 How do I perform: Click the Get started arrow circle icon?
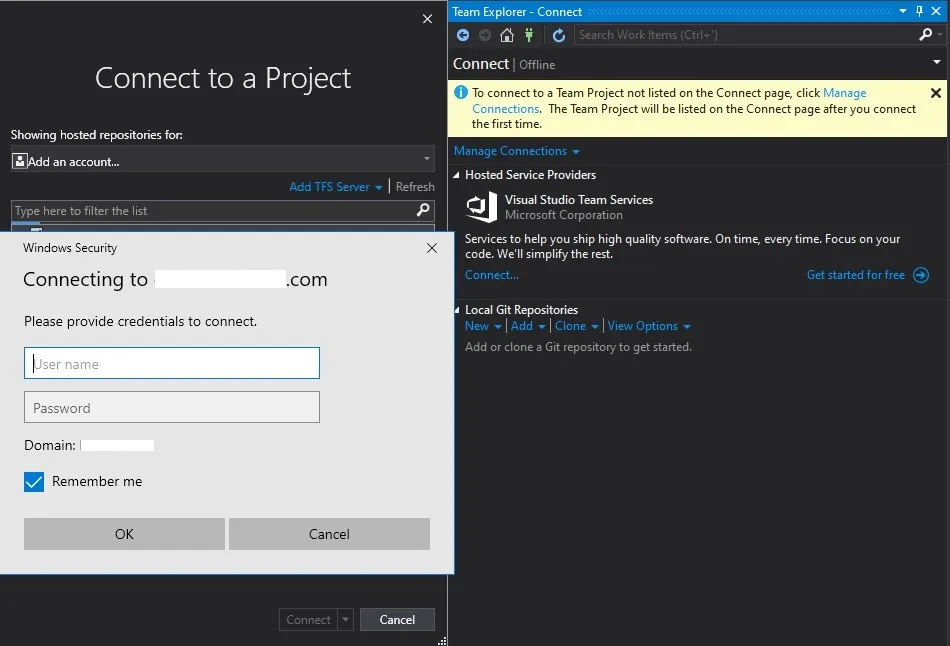coord(920,275)
